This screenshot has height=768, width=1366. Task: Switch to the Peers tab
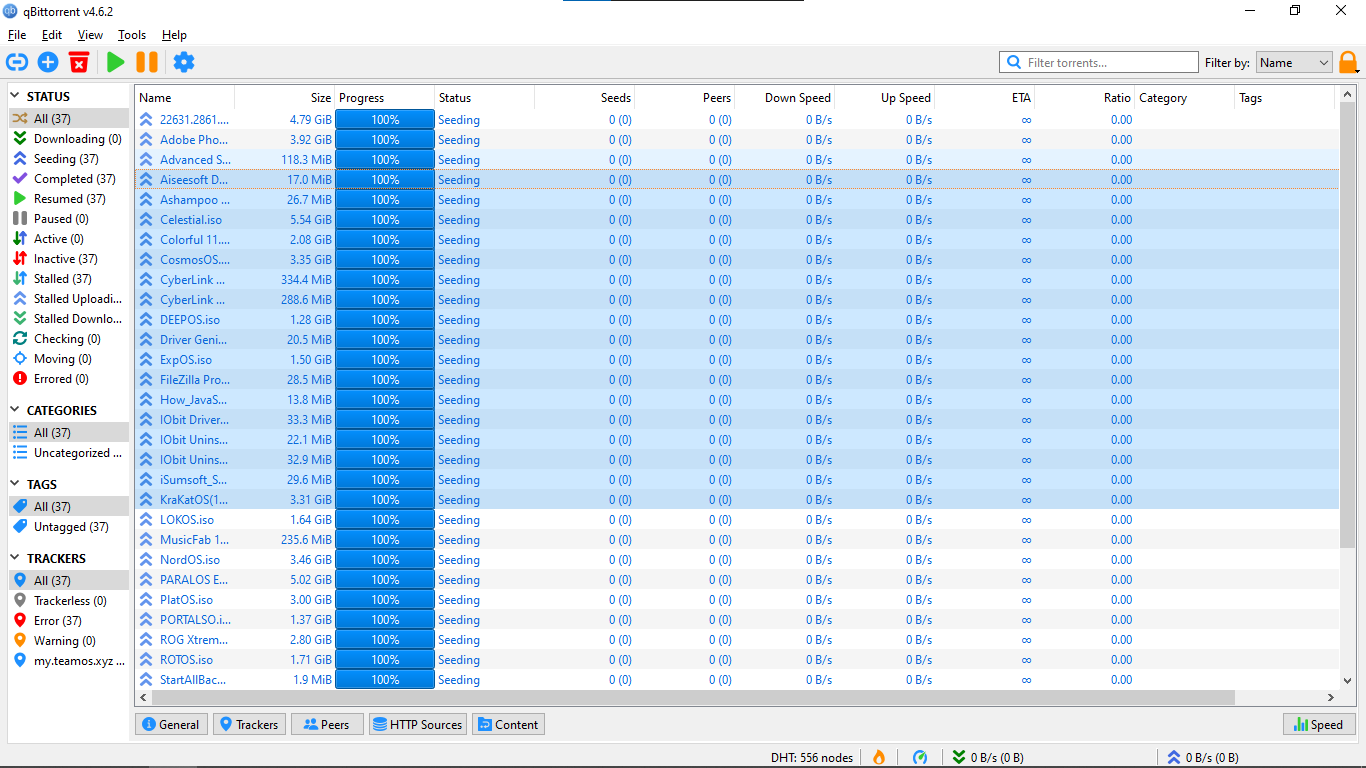pos(327,725)
